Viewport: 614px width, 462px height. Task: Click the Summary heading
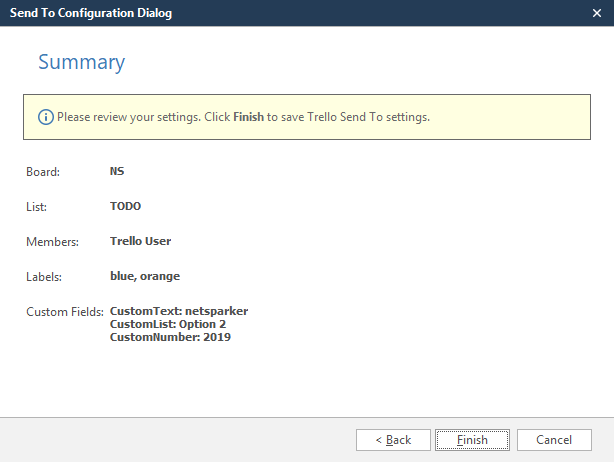pyautogui.click(x=81, y=62)
